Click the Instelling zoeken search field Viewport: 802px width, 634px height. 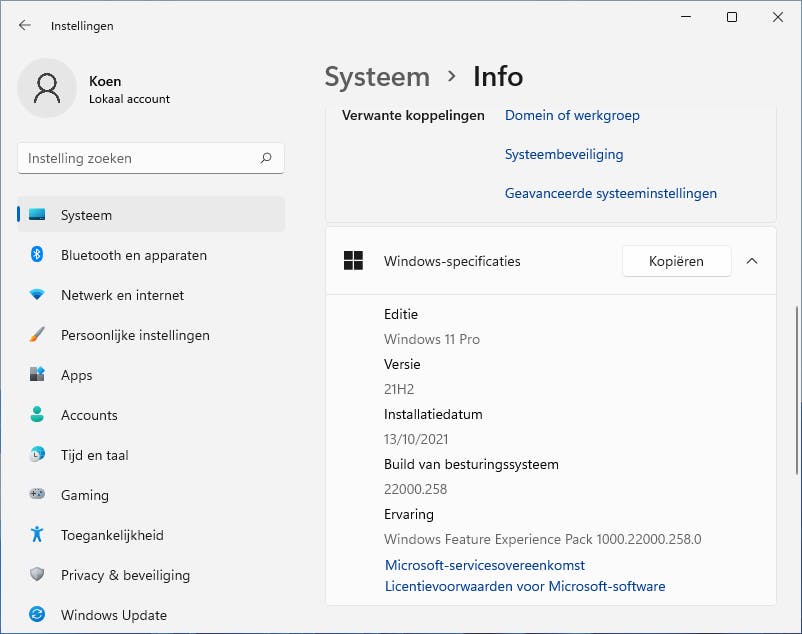click(140, 158)
